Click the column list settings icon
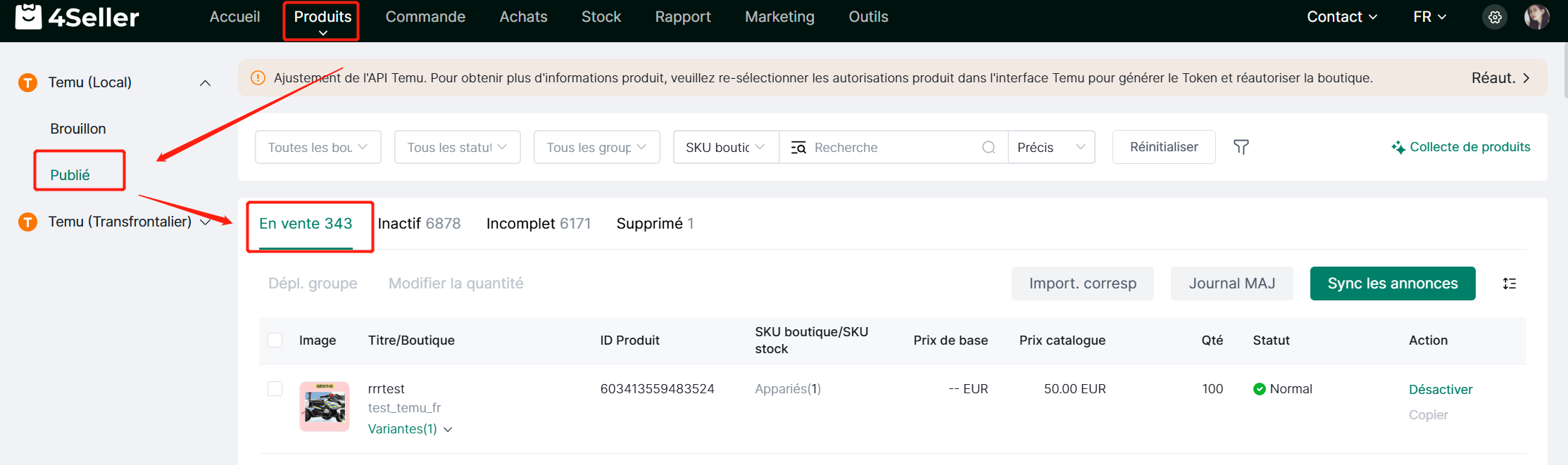Viewport: 1568px width, 465px height. tap(1510, 284)
